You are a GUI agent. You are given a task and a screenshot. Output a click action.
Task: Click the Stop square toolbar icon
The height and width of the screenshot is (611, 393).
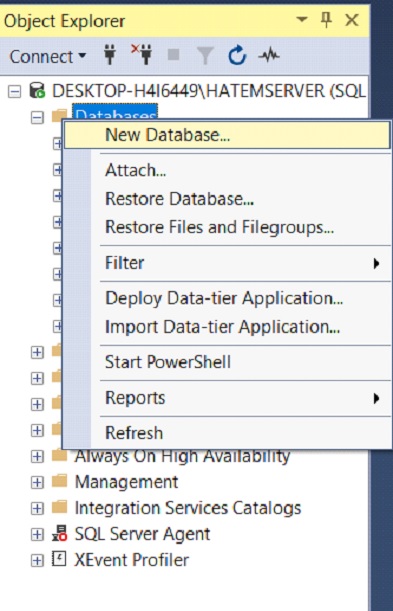click(173, 55)
